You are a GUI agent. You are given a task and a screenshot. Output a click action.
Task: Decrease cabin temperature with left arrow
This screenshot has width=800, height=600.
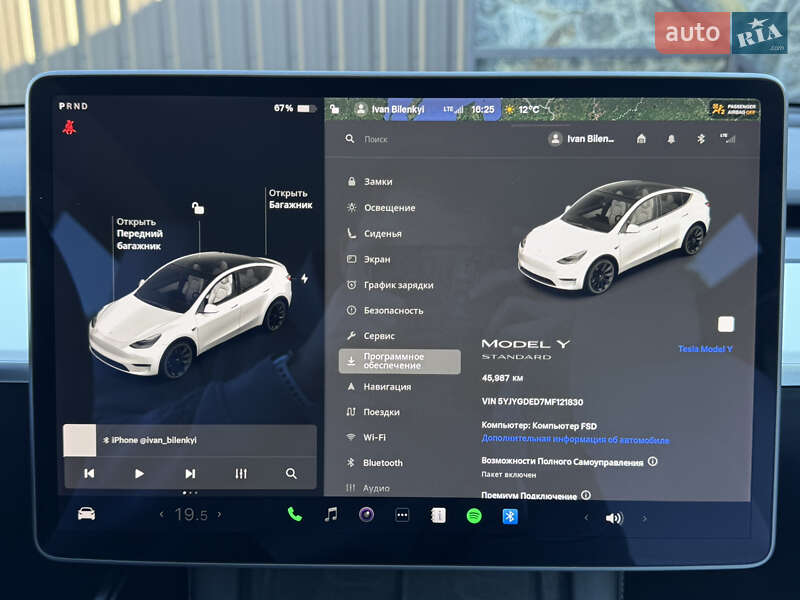162,514
